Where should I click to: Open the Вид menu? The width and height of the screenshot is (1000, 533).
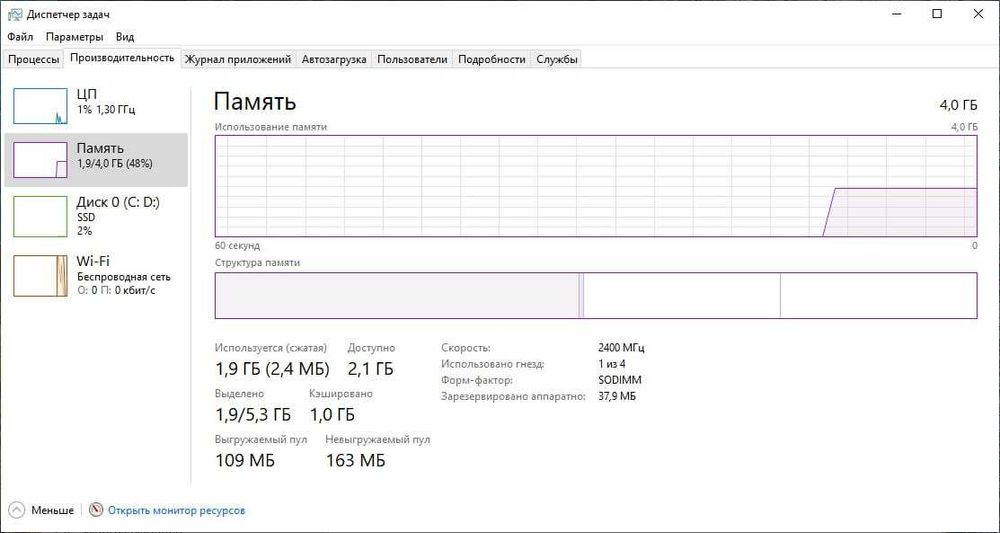pyautogui.click(x=125, y=37)
